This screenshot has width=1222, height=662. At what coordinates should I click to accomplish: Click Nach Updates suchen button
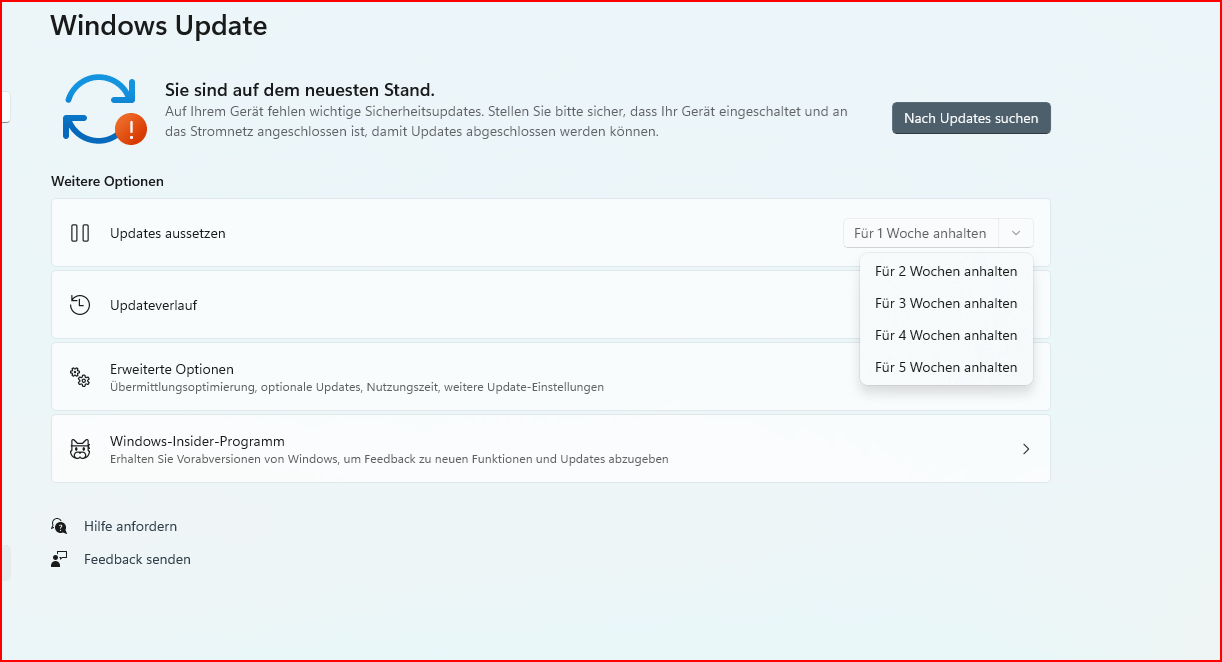[x=971, y=118]
